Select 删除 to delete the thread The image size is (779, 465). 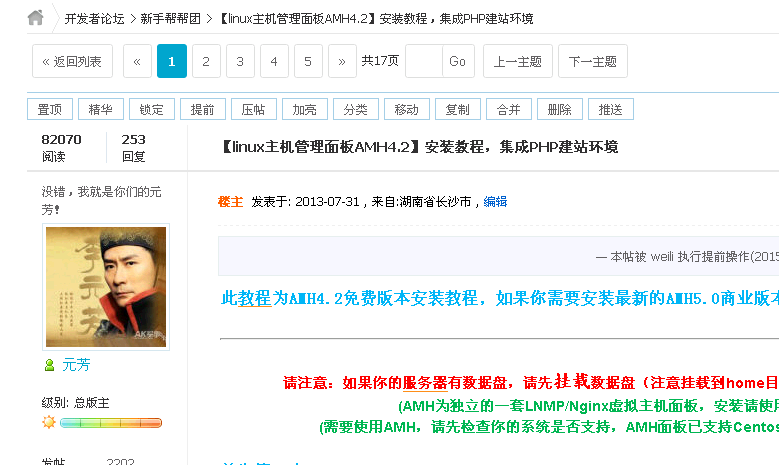[560, 109]
